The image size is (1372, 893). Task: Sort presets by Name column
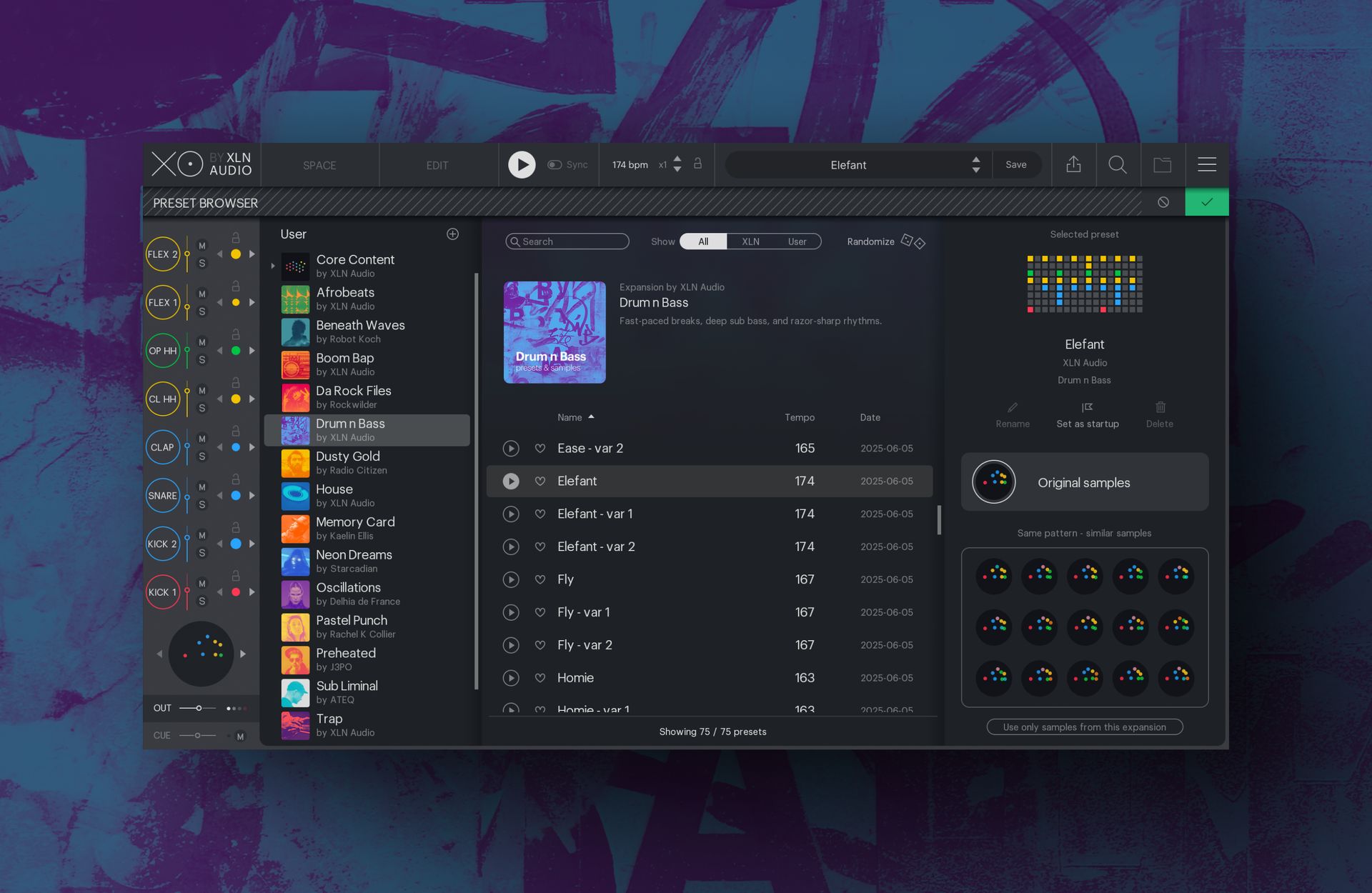point(570,417)
